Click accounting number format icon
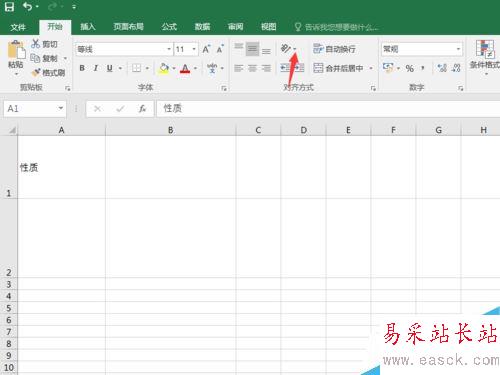Image resolution: width=500 pixels, height=375 pixels. (x=388, y=68)
